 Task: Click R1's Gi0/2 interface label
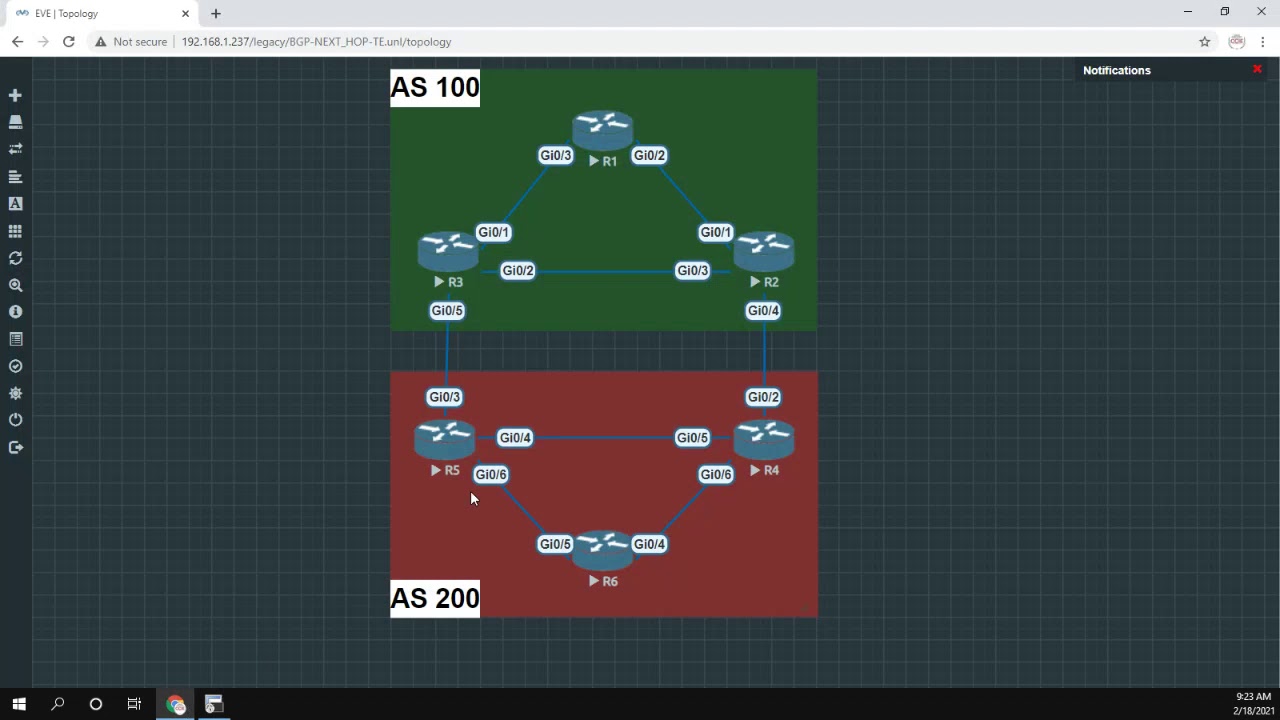[650, 155]
